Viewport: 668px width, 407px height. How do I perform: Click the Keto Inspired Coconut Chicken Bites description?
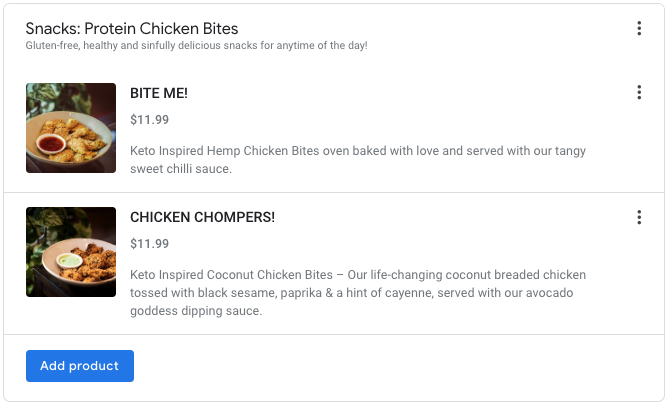click(x=358, y=275)
